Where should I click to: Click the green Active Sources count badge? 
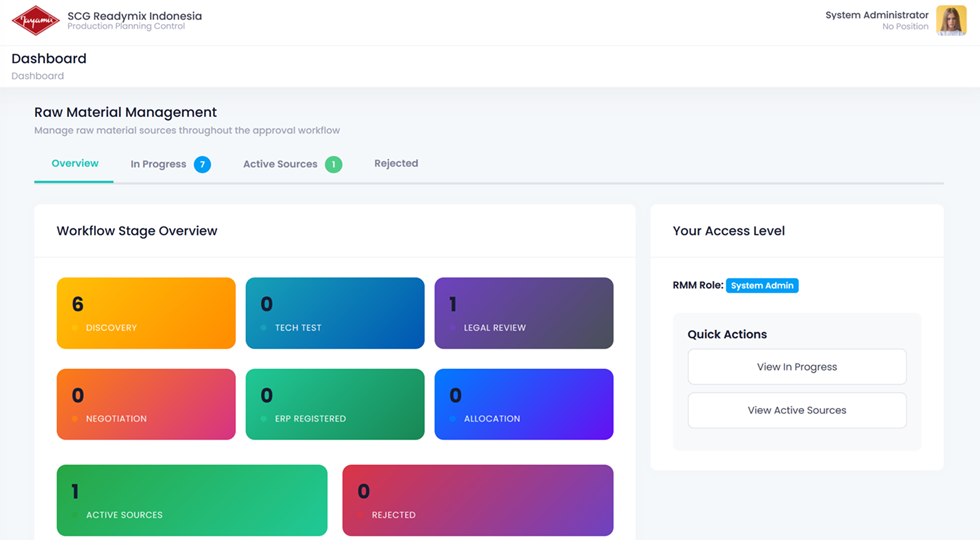(333, 164)
